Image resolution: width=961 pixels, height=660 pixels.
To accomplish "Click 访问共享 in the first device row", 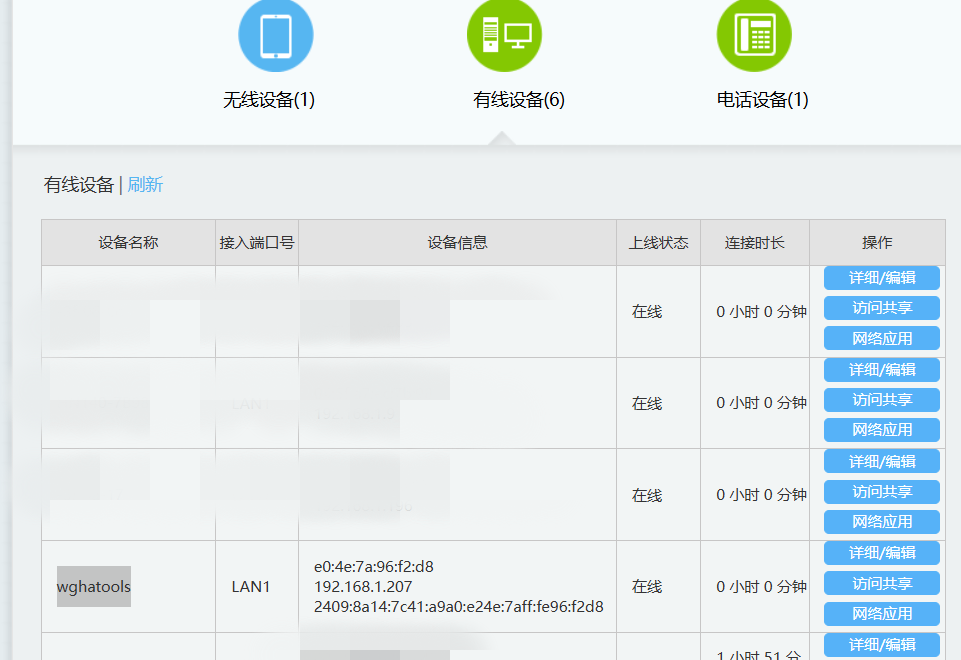I will tap(882, 308).
